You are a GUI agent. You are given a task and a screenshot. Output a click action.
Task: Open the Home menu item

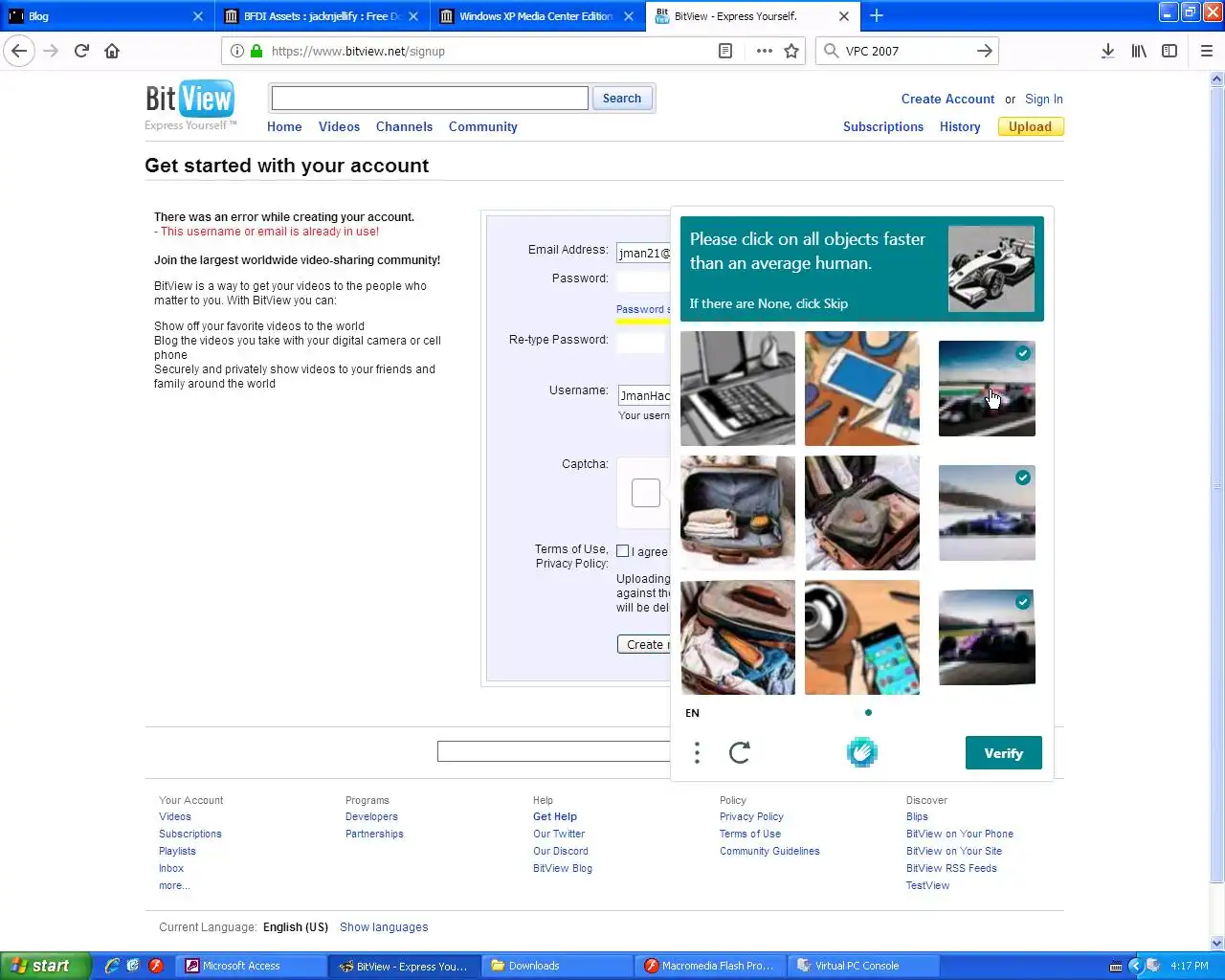[284, 126]
